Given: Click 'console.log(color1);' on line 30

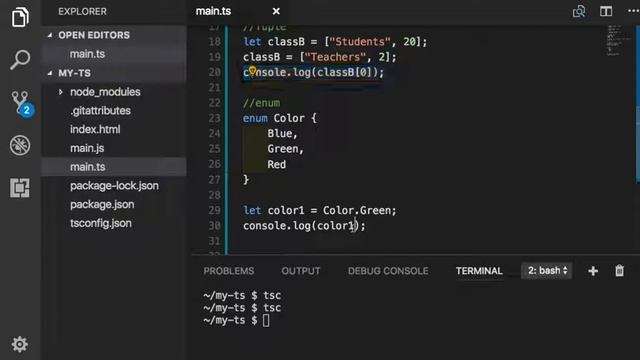Looking at the screenshot, I should click(304, 226).
